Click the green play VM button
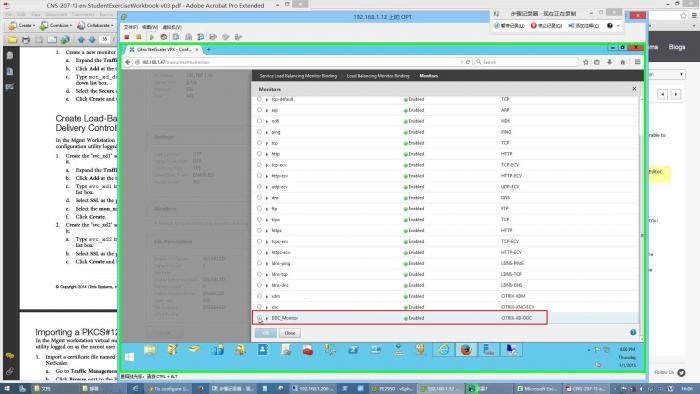This screenshot has height=394, width=700. pyautogui.click(x=151, y=37)
